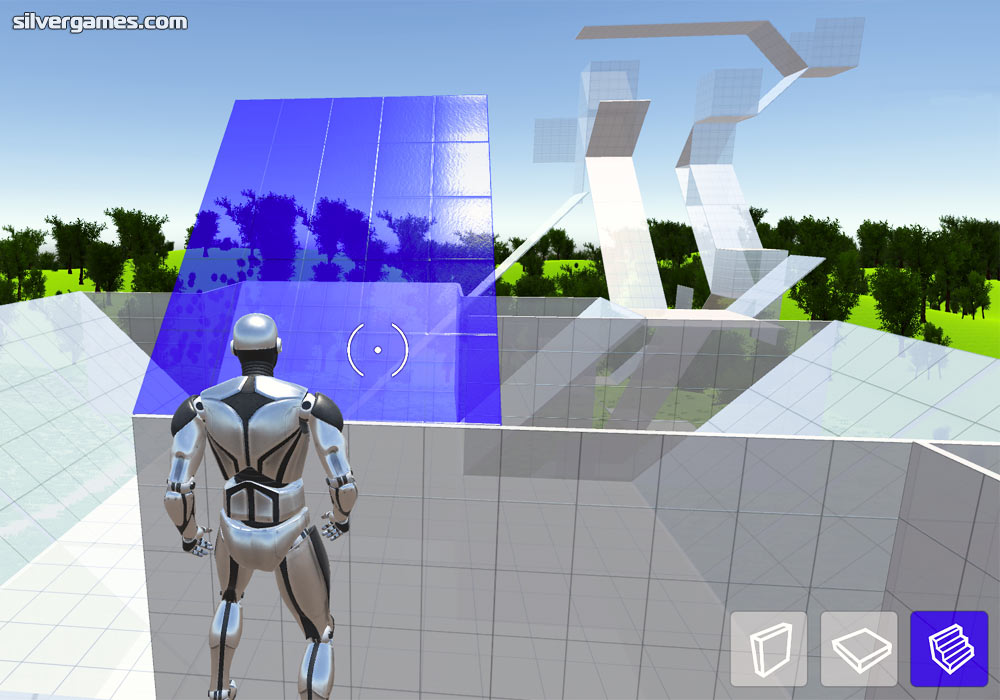Viewport: 1000px width, 700px height.
Task: Click the small gray block beside the distant tower
Action: [683, 296]
